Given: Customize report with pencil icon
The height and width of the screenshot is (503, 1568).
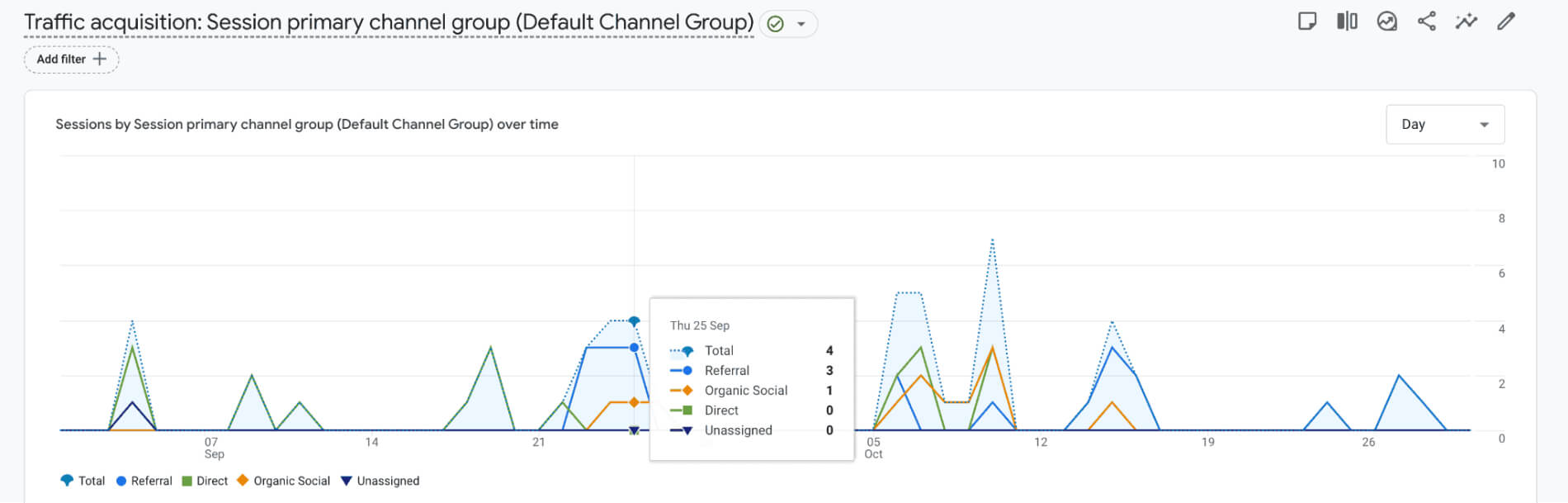Looking at the screenshot, I should click(x=1506, y=21).
